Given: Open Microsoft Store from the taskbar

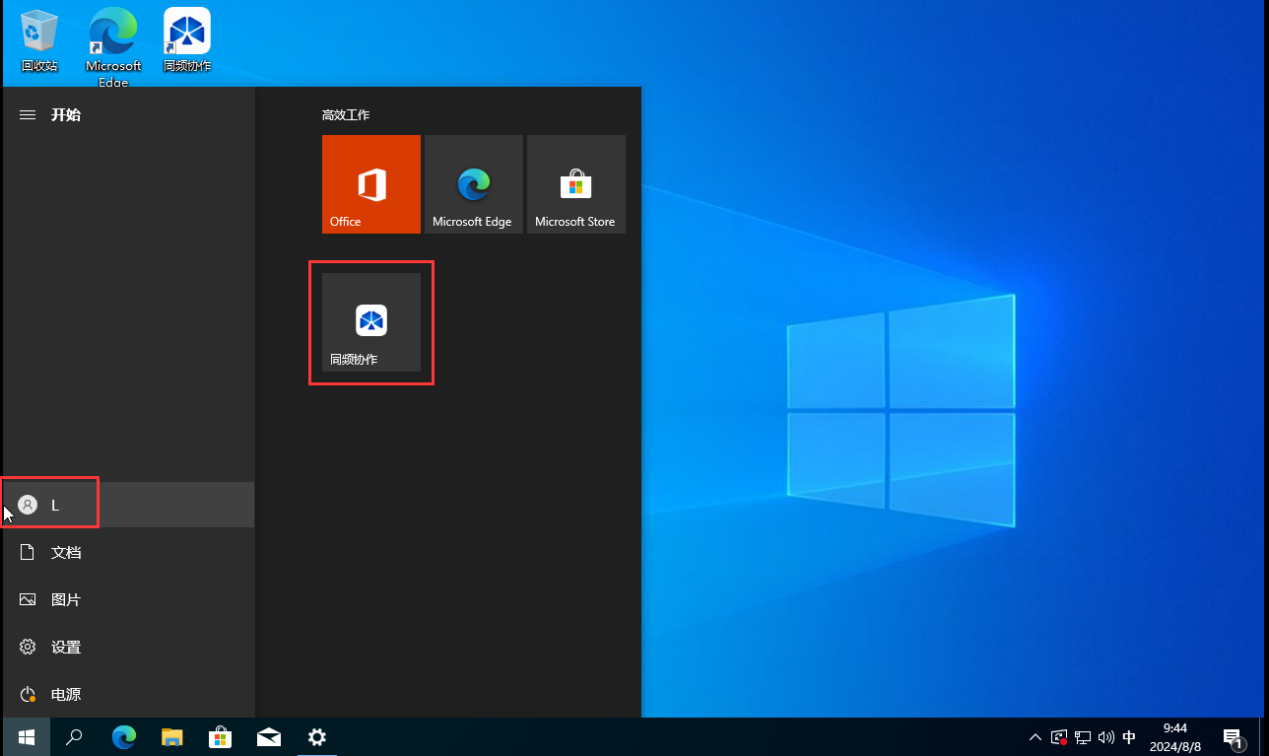Looking at the screenshot, I should pos(220,737).
